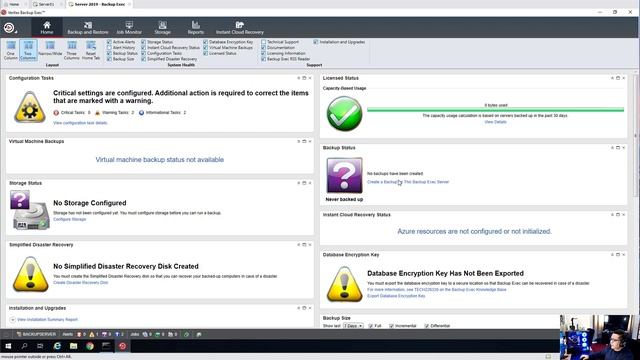Collapse the Storage Status panel
The width and height of the screenshot is (640, 360).
click(298, 183)
